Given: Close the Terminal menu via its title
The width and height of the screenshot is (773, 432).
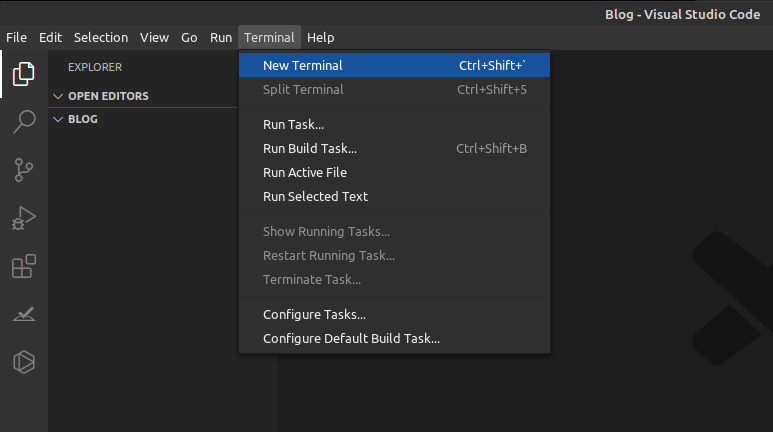Looking at the screenshot, I should (269, 37).
